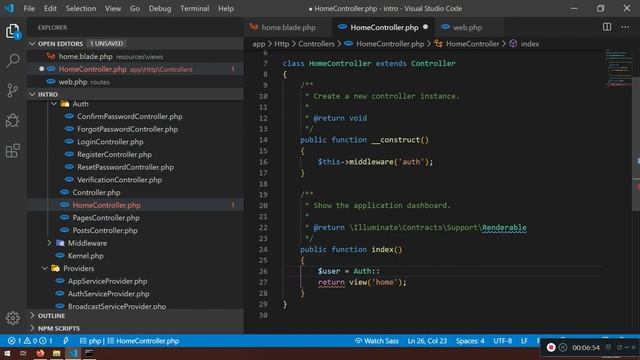The width and height of the screenshot is (640, 360).
Task: Open the terminal app in the taskbar
Action: pos(89,353)
